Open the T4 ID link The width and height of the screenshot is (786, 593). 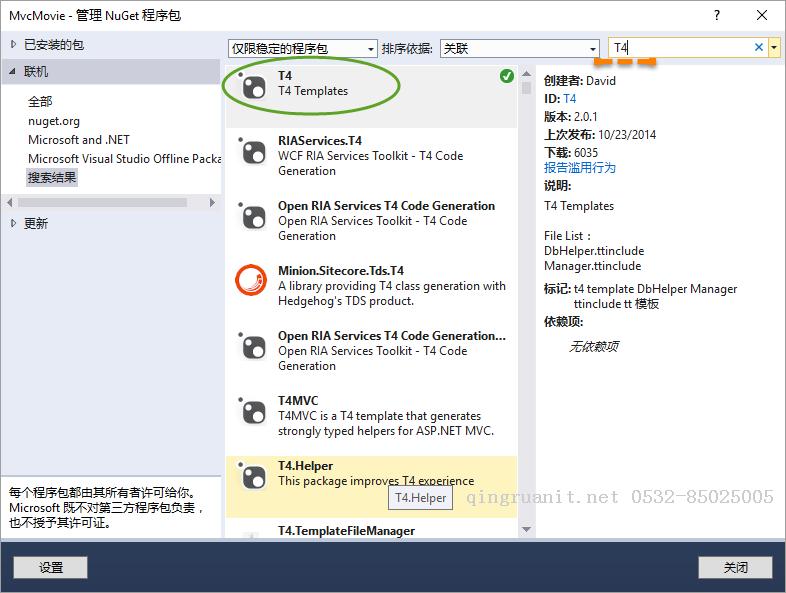[x=569, y=99]
